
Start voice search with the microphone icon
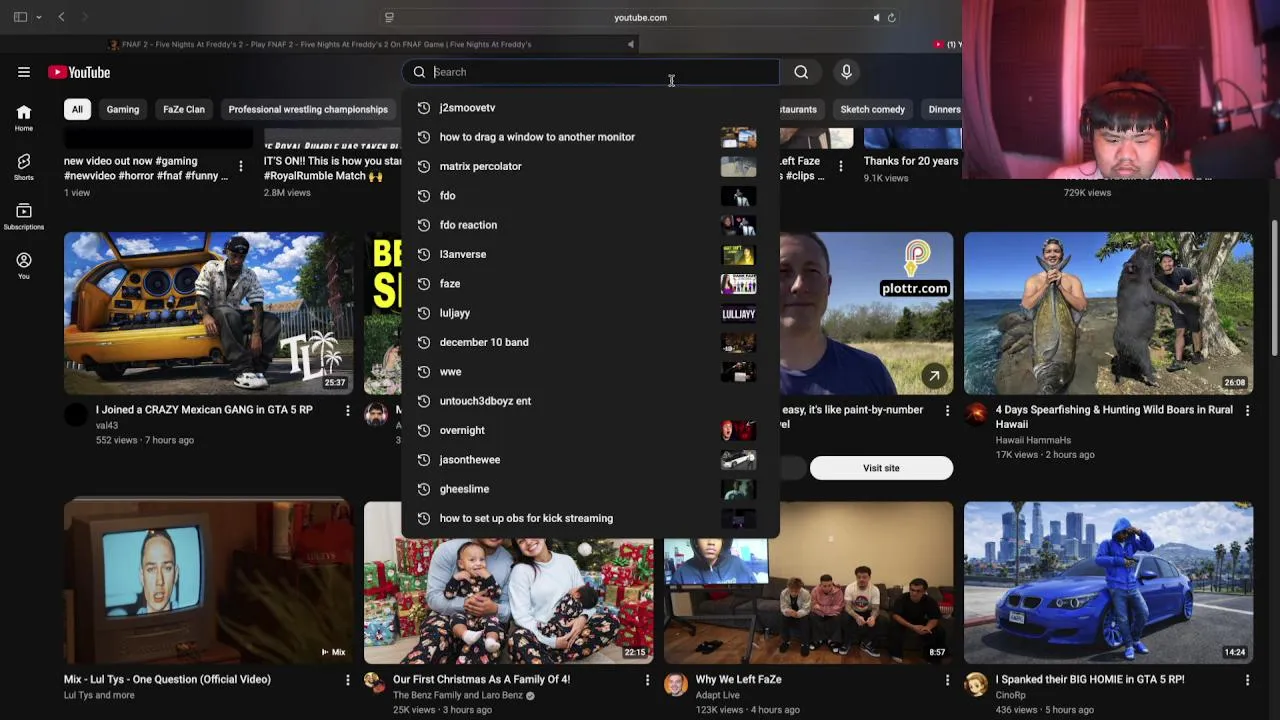(x=846, y=72)
